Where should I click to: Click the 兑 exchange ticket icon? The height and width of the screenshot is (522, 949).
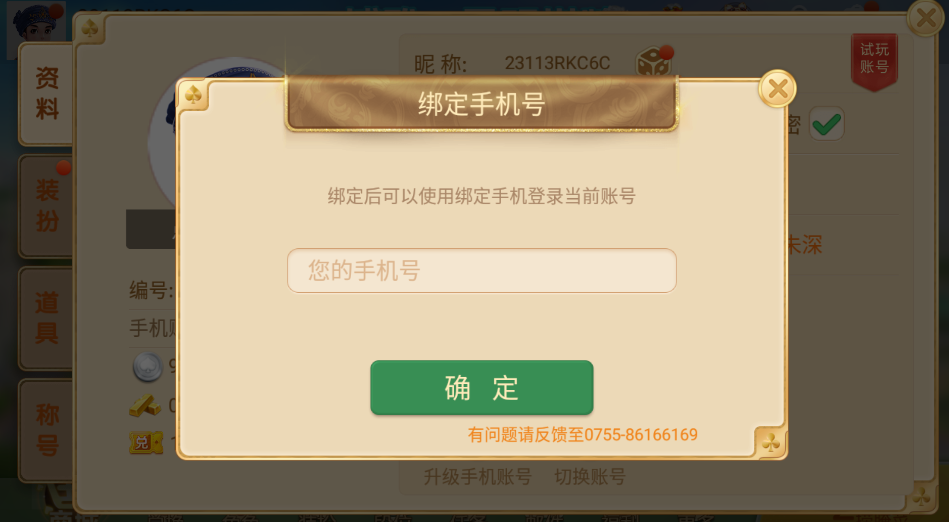pos(146,443)
